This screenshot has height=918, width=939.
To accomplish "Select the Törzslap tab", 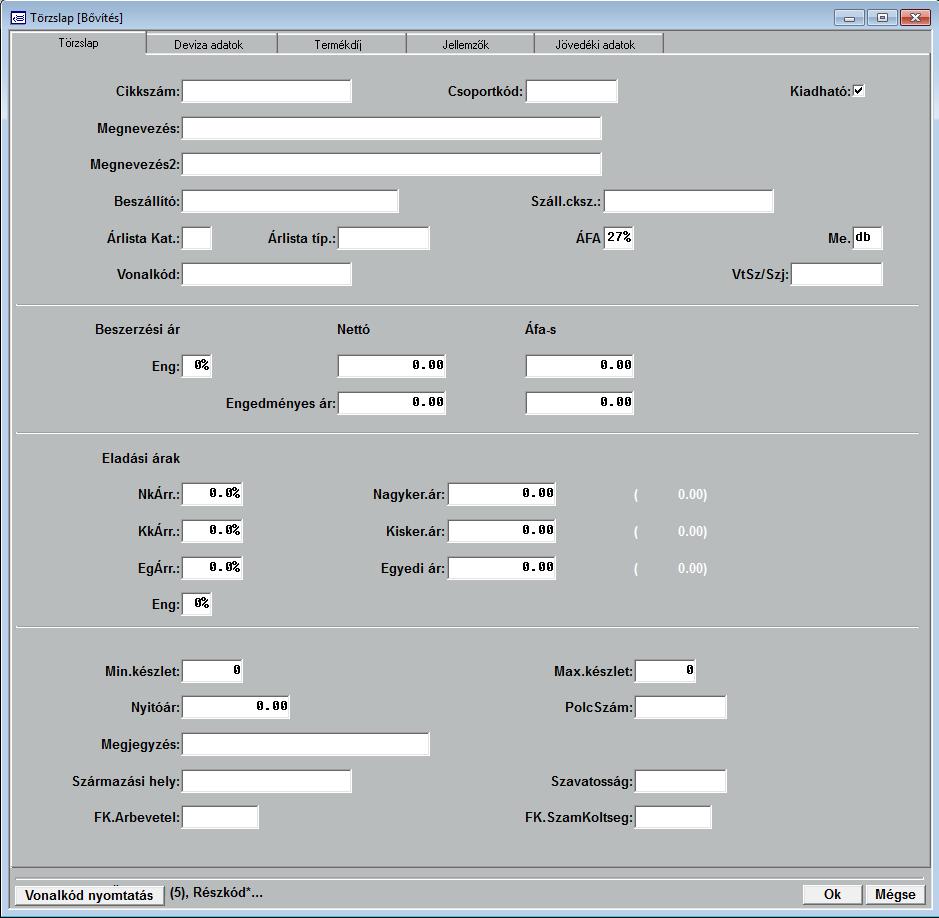I will (78, 43).
